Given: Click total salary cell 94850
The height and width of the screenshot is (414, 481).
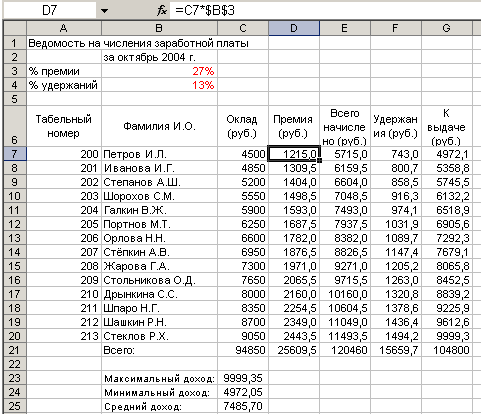Looking at the screenshot, I should [243, 350].
